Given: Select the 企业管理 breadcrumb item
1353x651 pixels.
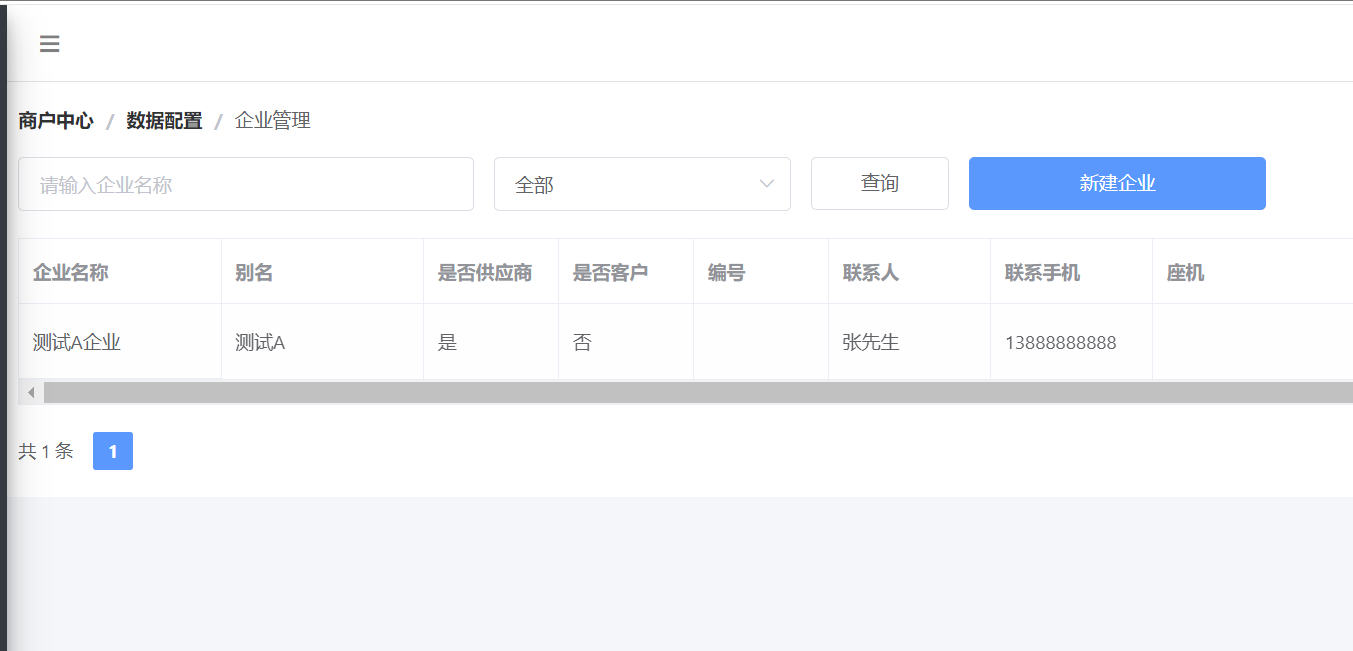Looking at the screenshot, I should pyautogui.click(x=272, y=121).
